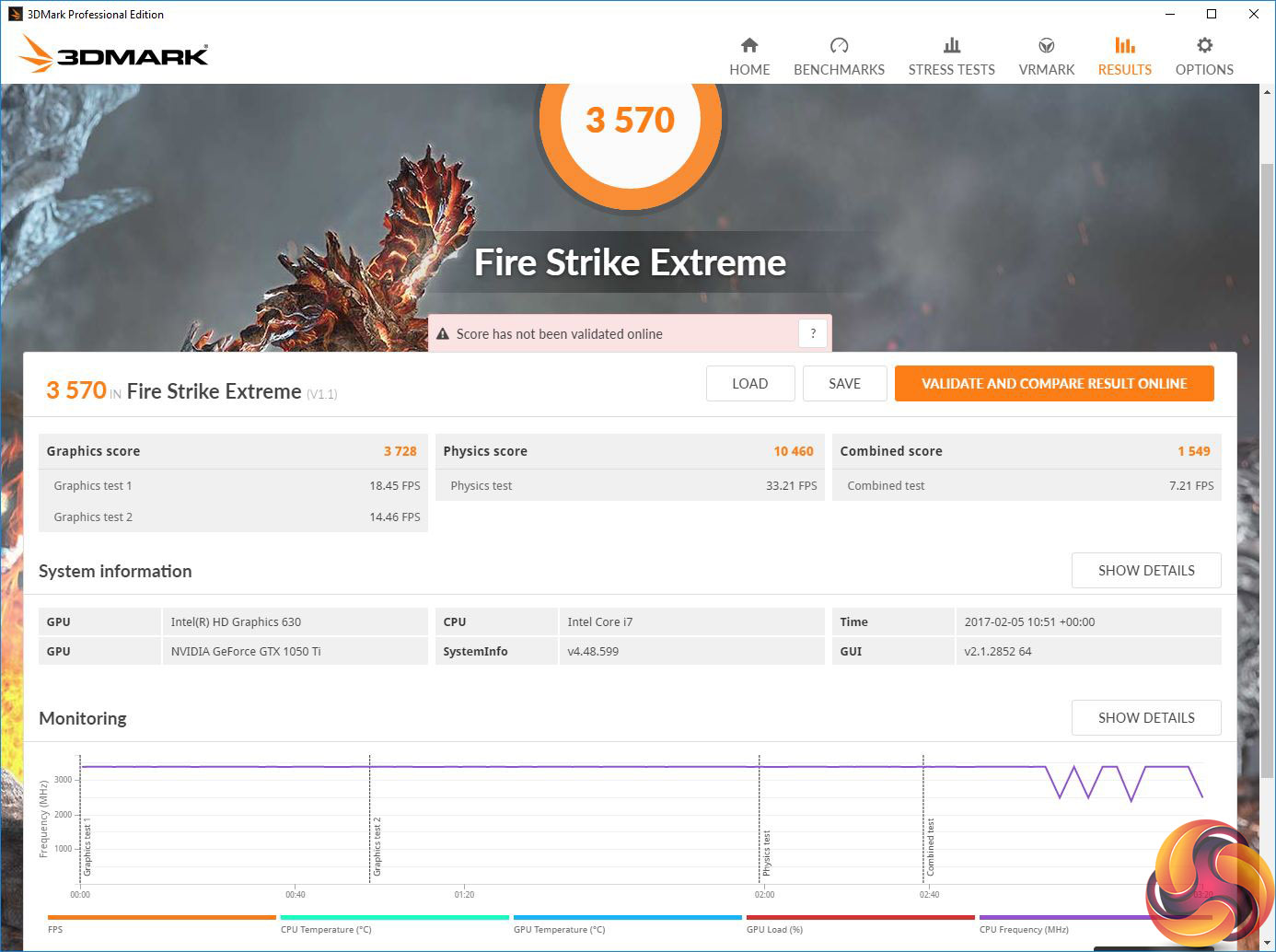
Task: Select the Results bars icon
Action: (x=1124, y=45)
